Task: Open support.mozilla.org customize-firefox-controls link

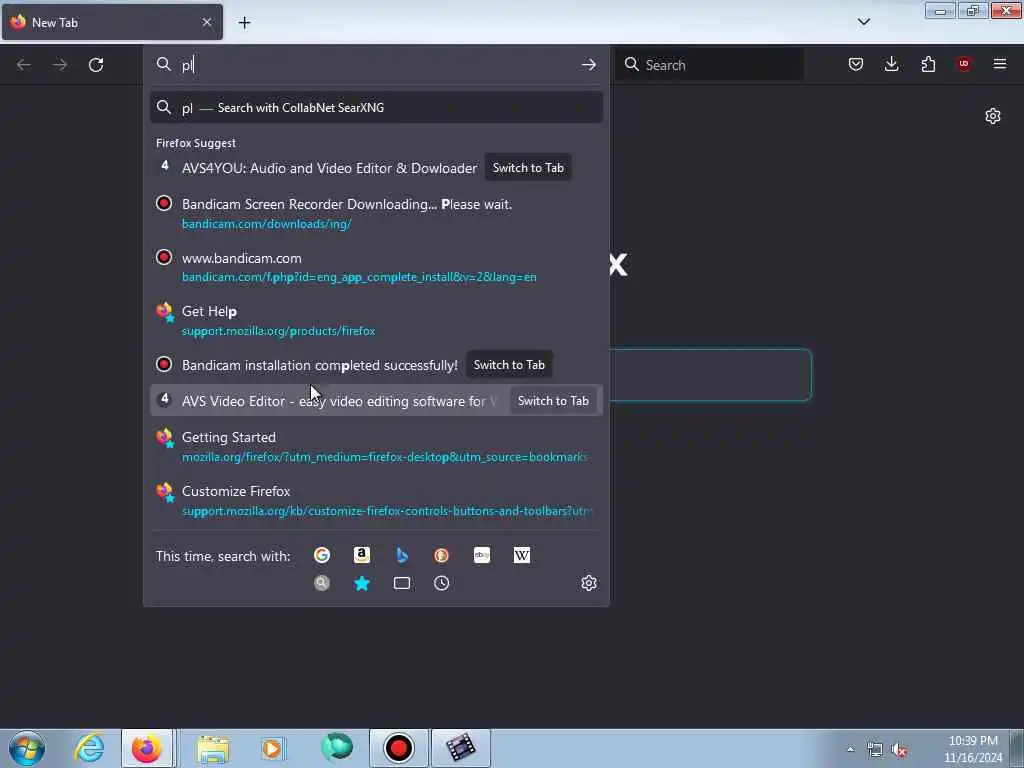Action: coord(387,511)
